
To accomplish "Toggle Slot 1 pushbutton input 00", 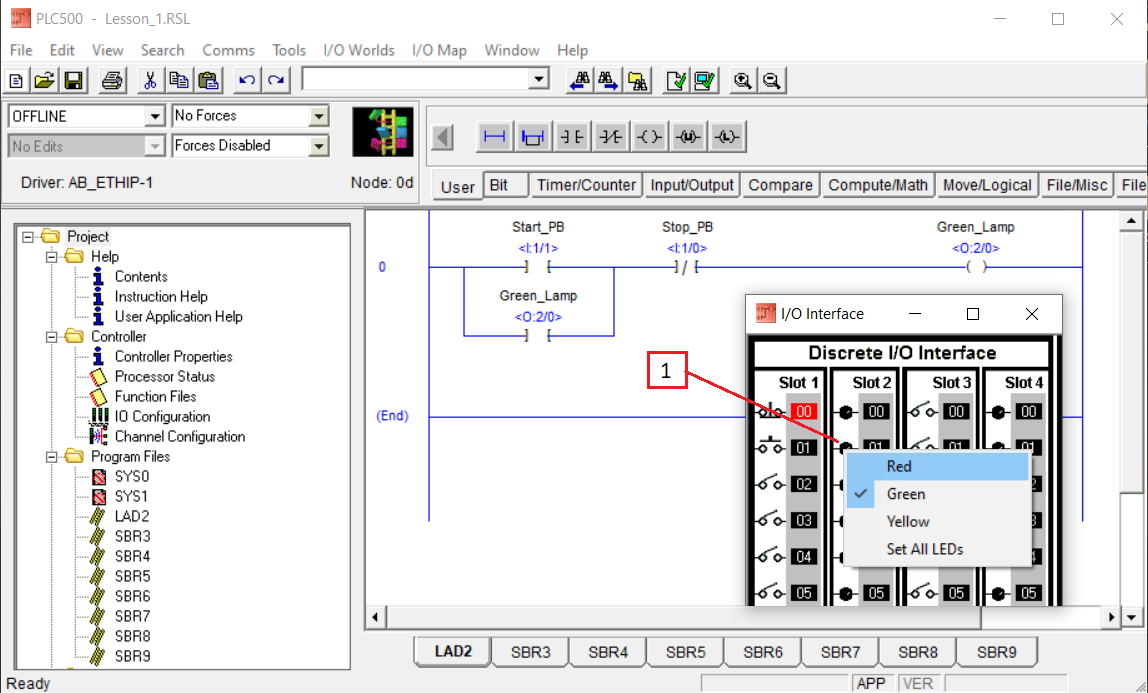I will [770, 411].
